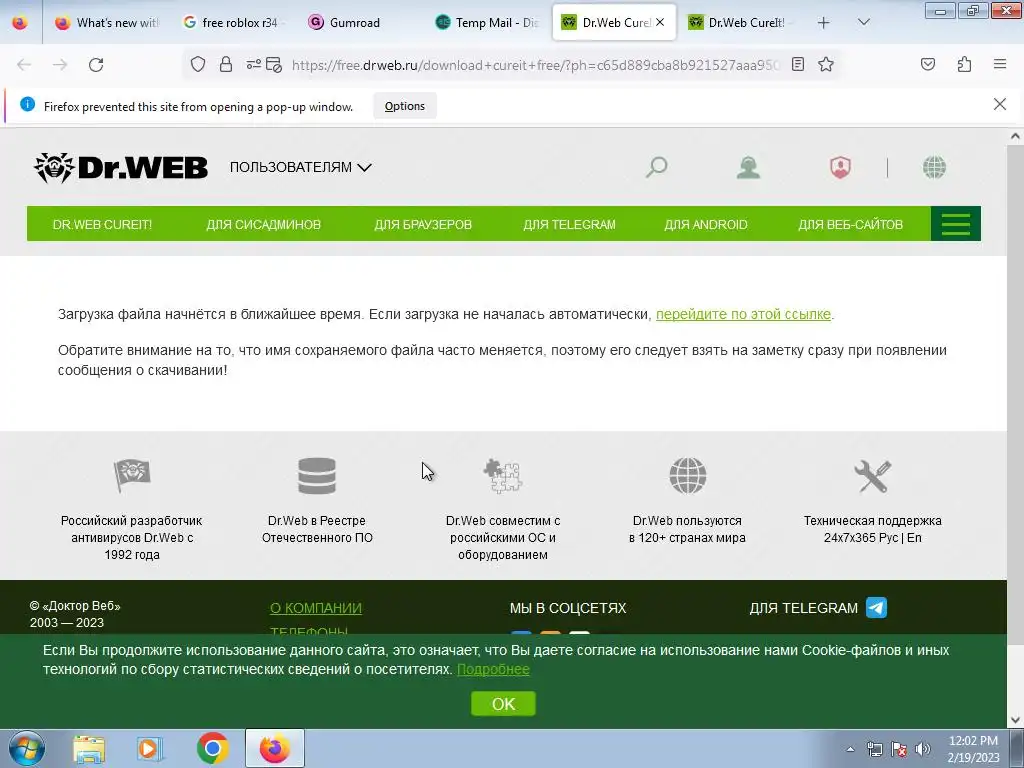Click the Dr.Web site search magnifier

click(x=656, y=167)
